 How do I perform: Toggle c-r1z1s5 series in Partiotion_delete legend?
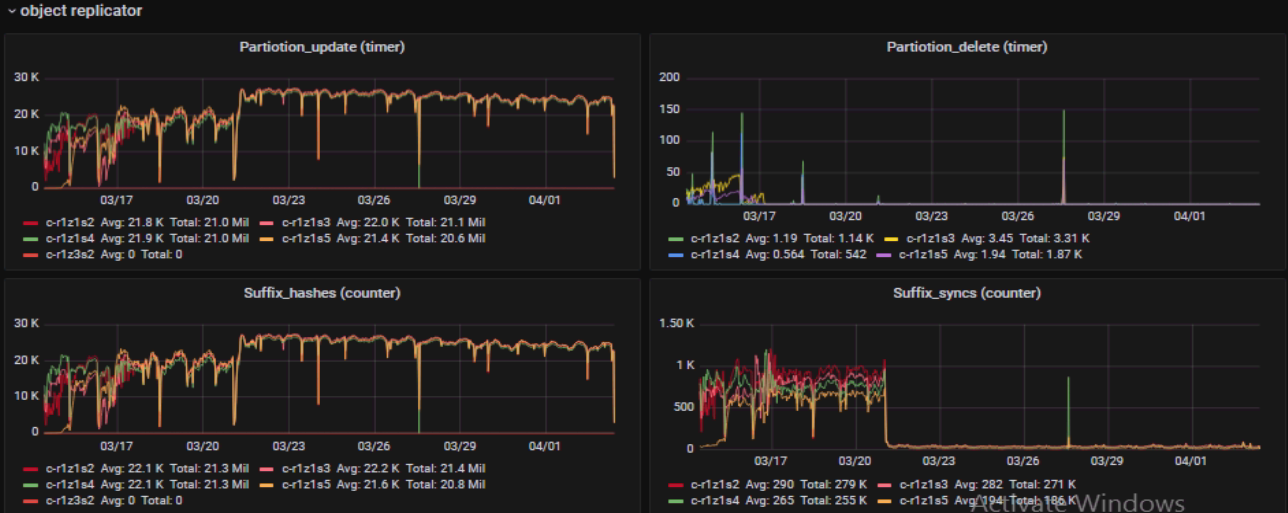coord(922,254)
